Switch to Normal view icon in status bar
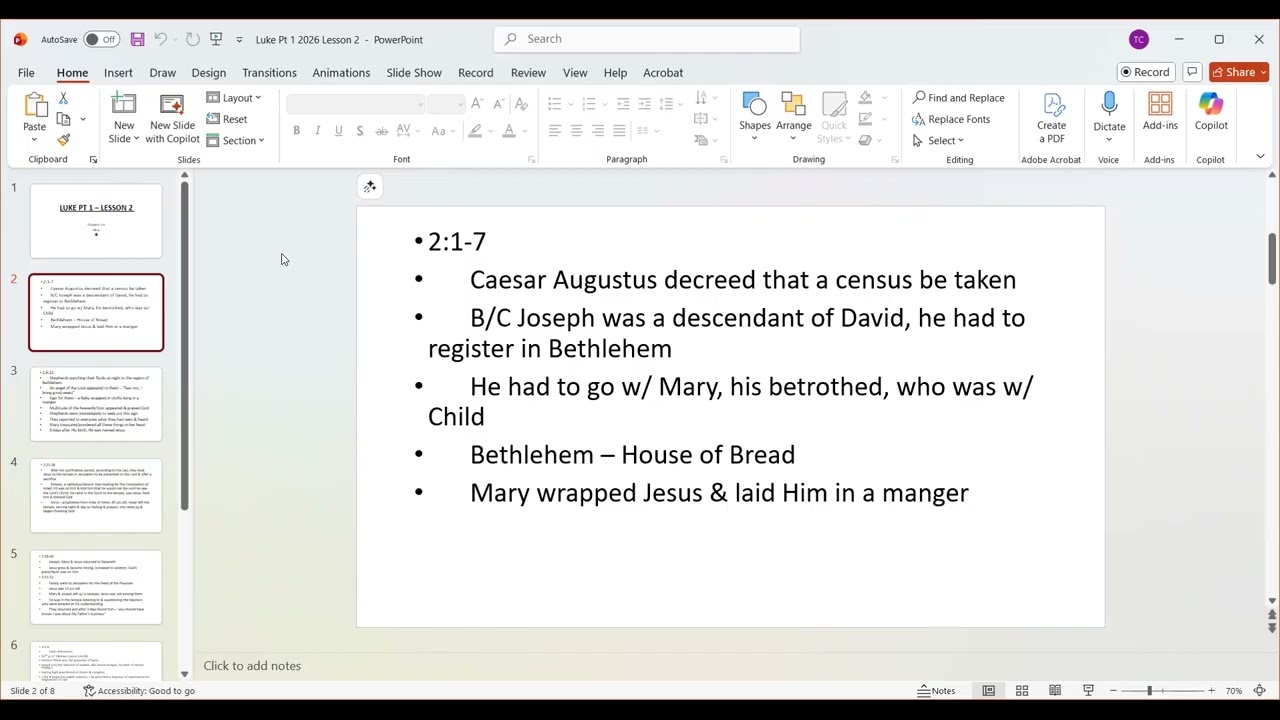The width and height of the screenshot is (1280, 720). tap(988, 691)
